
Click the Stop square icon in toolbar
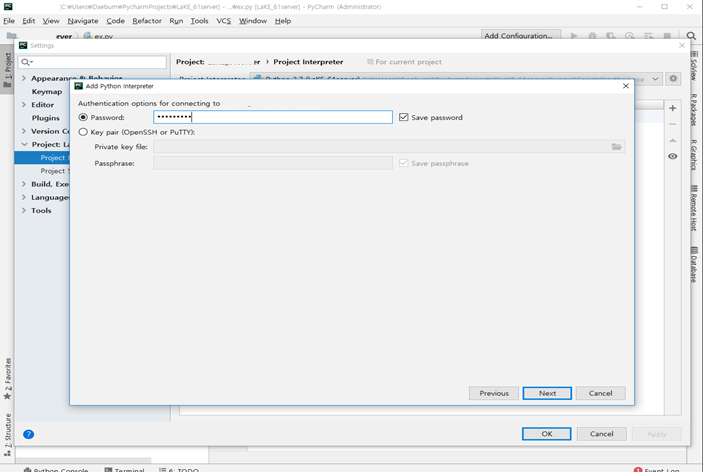[667, 35]
